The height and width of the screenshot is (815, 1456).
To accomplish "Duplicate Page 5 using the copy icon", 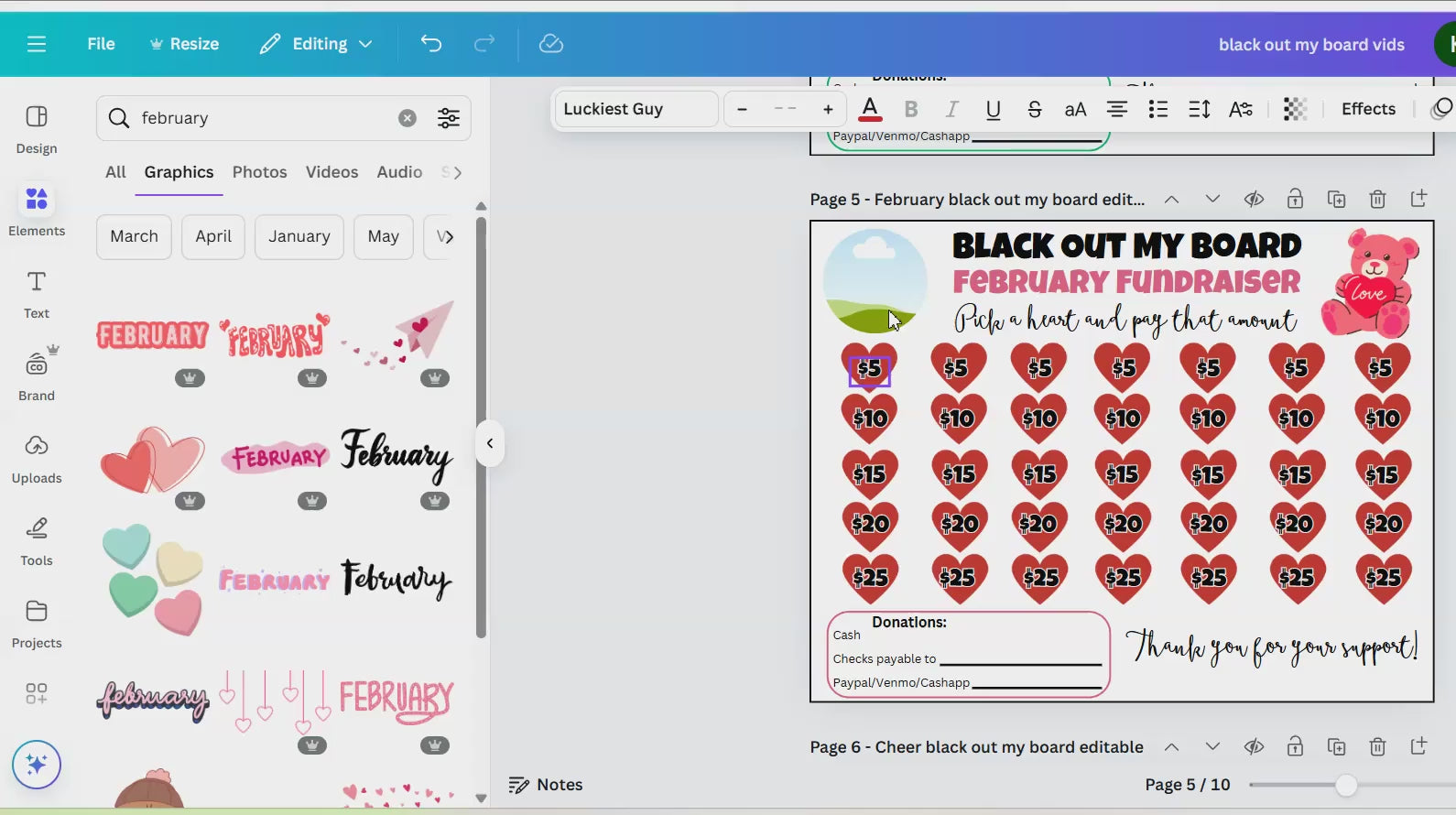I will (1336, 200).
